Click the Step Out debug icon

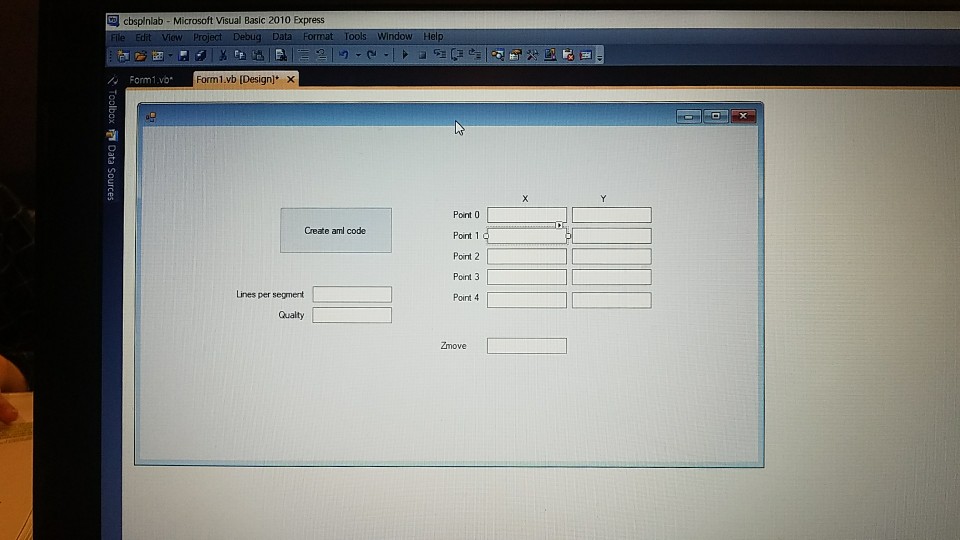(x=474, y=55)
